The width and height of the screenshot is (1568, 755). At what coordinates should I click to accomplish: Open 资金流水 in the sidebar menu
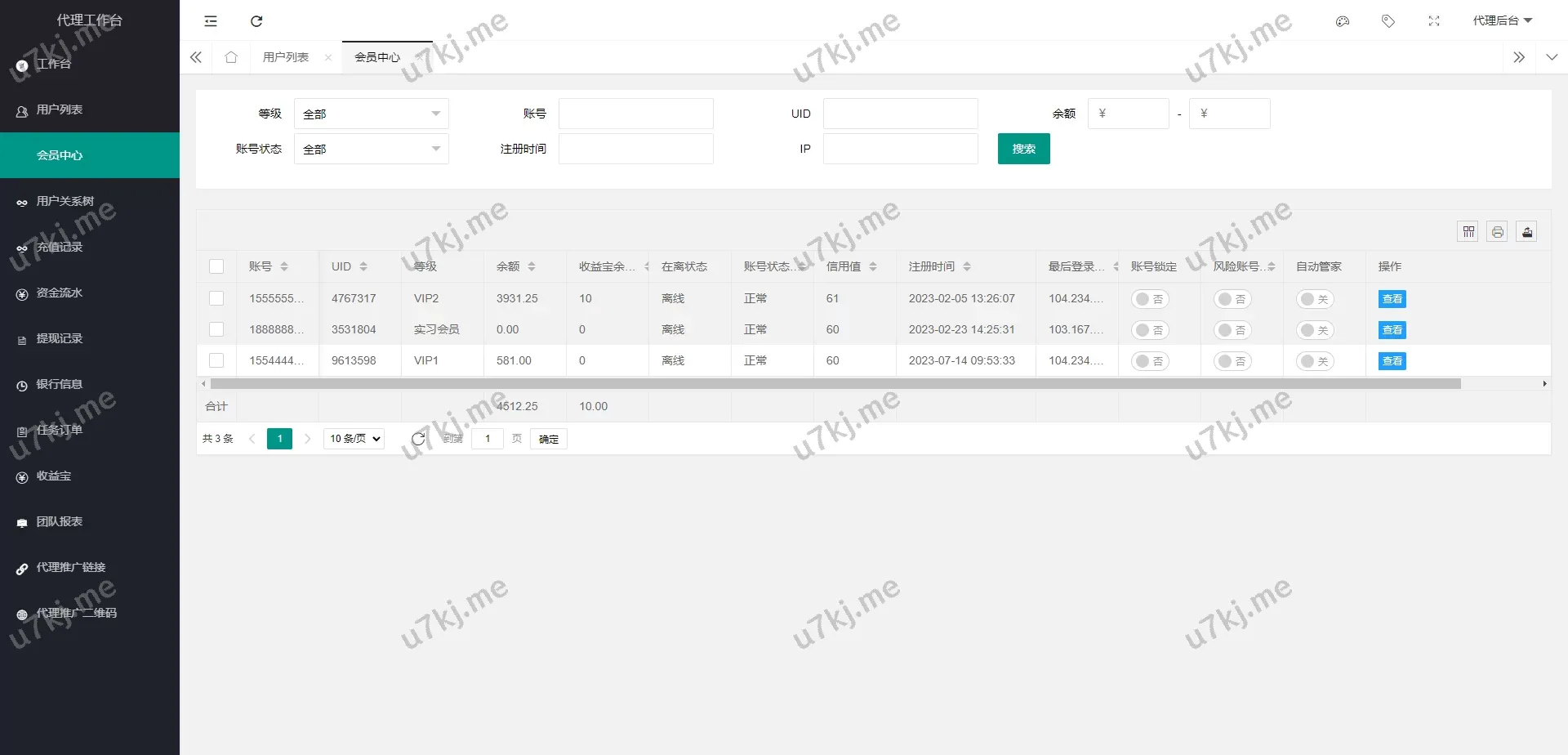60,293
